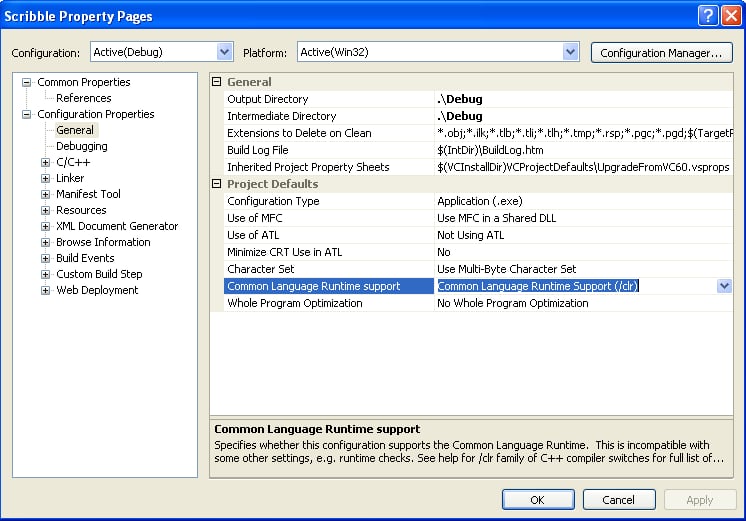The height and width of the screenshot is (521, 746).
Task: Expand the XML Document Generator node
Action: point(46,226)
